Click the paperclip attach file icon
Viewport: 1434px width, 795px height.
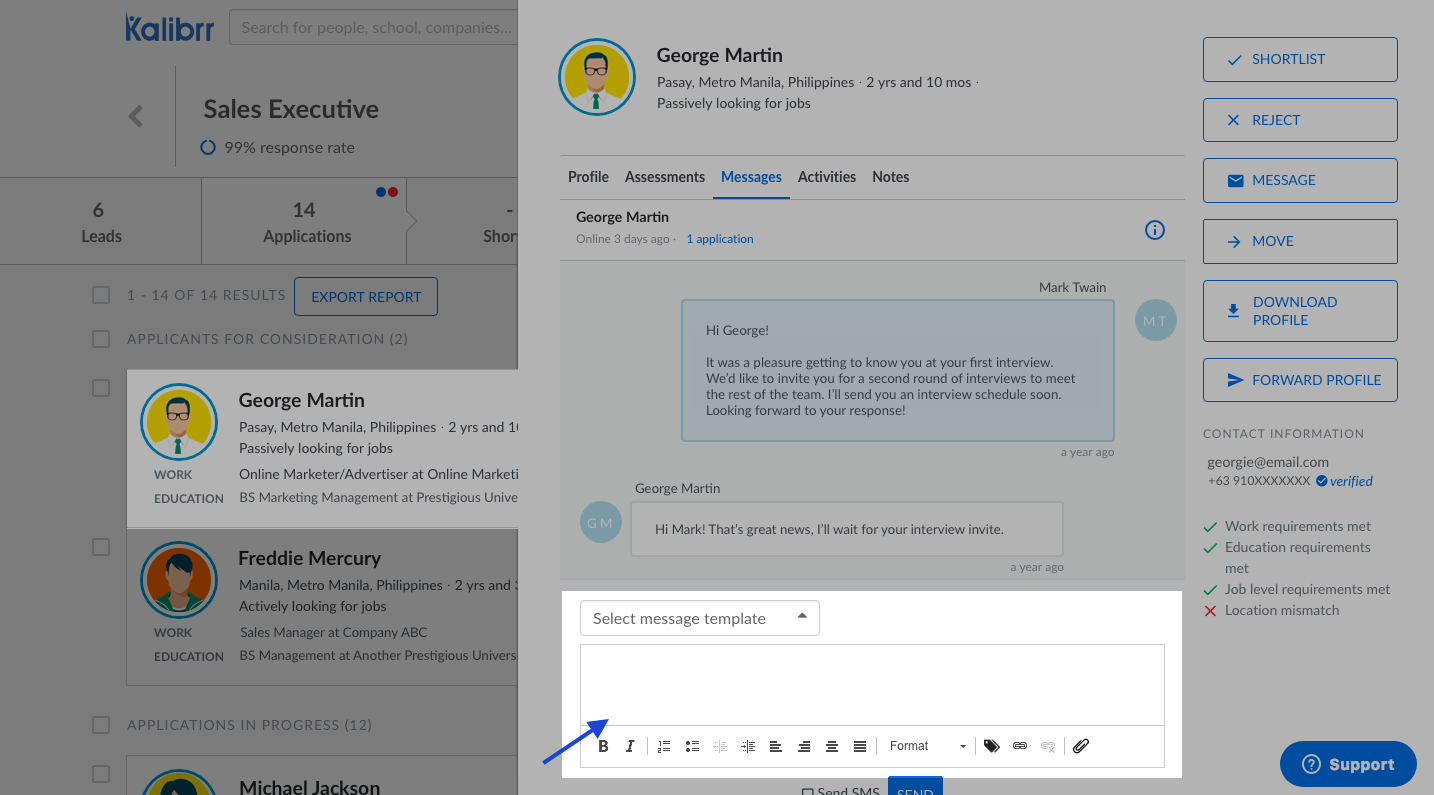(x=1081, y=746)
